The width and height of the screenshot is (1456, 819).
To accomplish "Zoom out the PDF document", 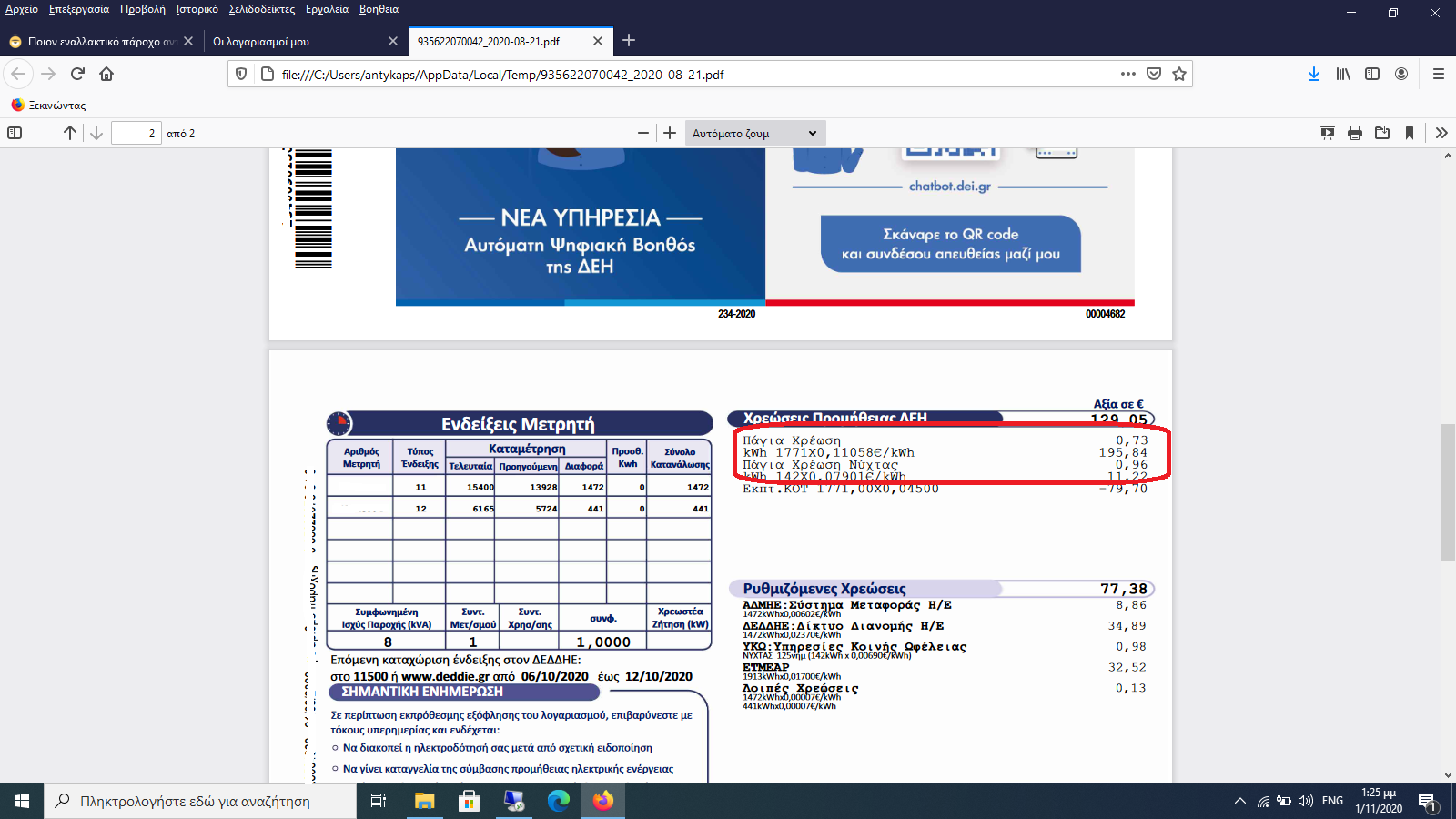I will click(643, 133).
